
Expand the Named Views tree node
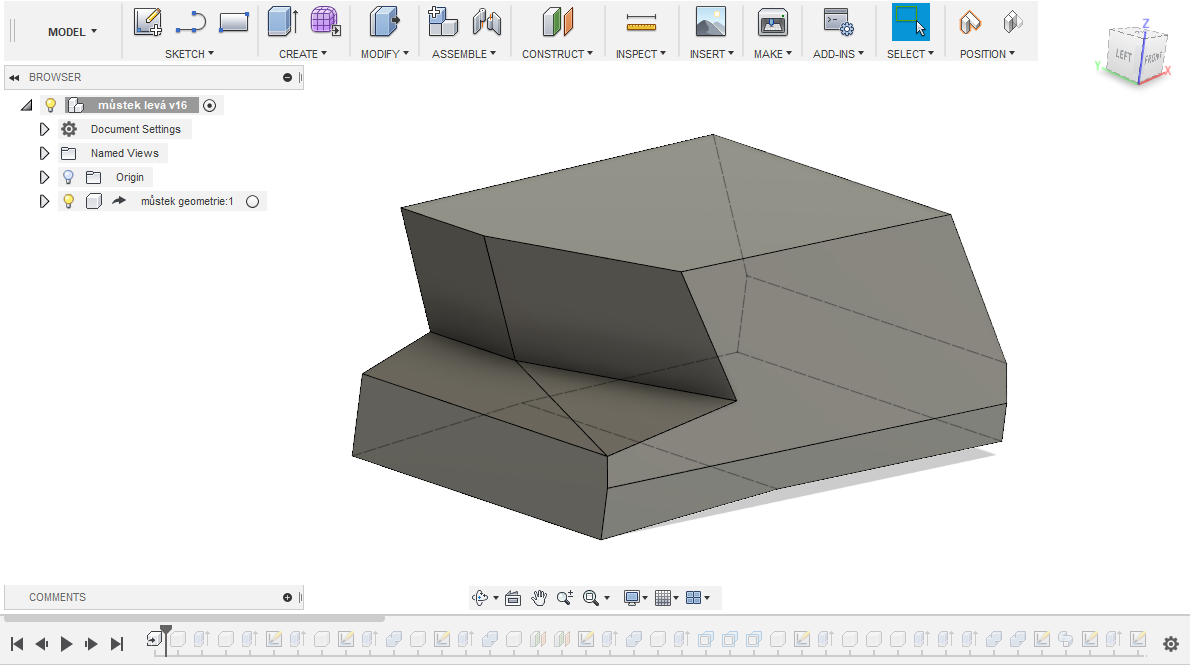[44, 153]
